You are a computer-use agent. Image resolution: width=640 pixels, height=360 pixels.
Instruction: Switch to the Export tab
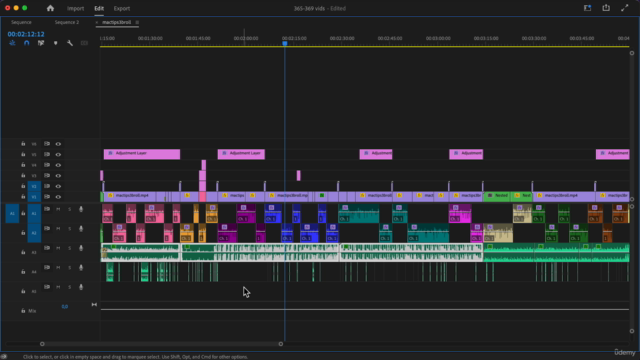point(122,8)
